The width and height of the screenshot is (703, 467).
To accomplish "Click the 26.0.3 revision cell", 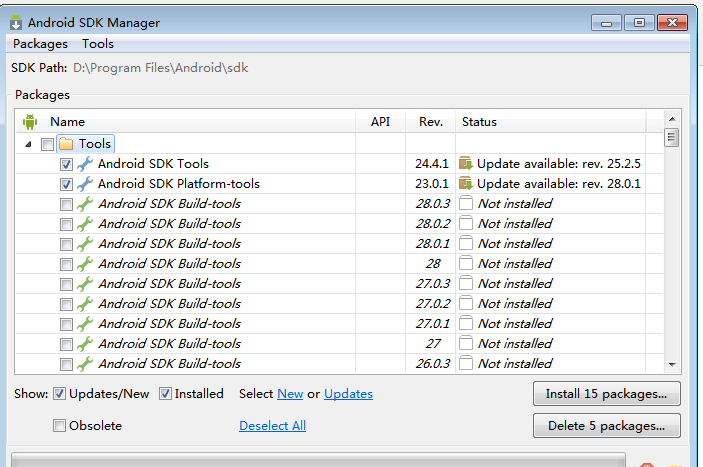I will (432, 363).
